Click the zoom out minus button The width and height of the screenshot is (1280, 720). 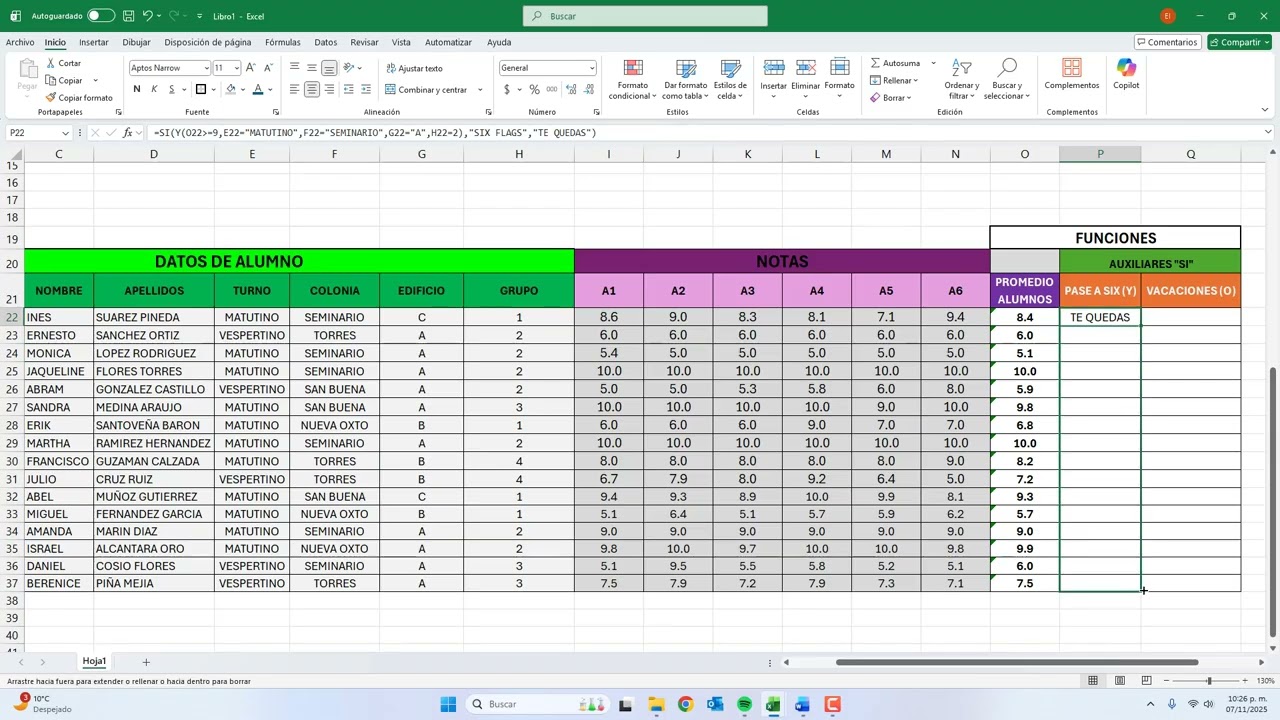pyautogui.click(x=1166, y=681)
